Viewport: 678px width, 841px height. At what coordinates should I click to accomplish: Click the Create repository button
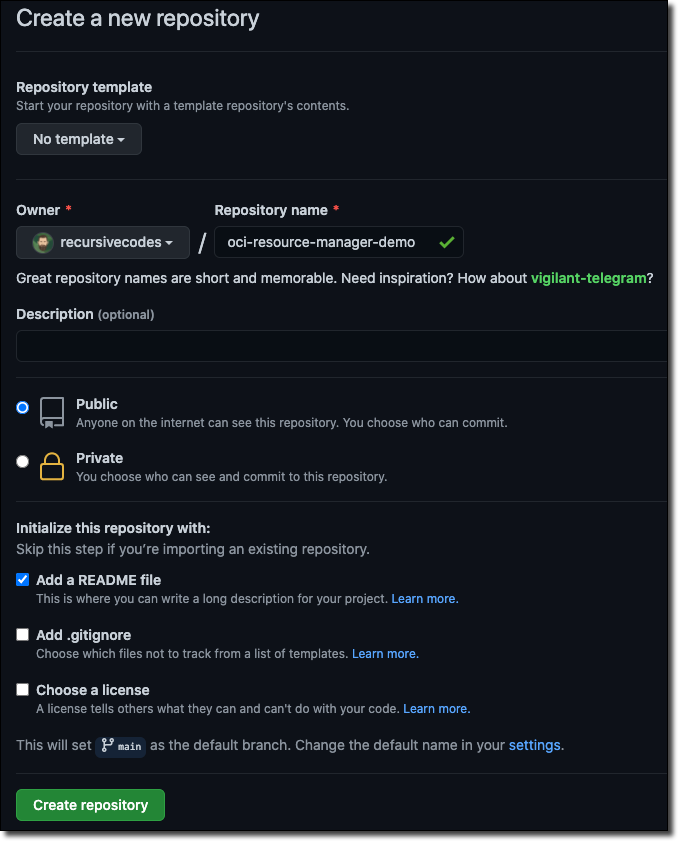pyautogui.click(x=90, y=805)
